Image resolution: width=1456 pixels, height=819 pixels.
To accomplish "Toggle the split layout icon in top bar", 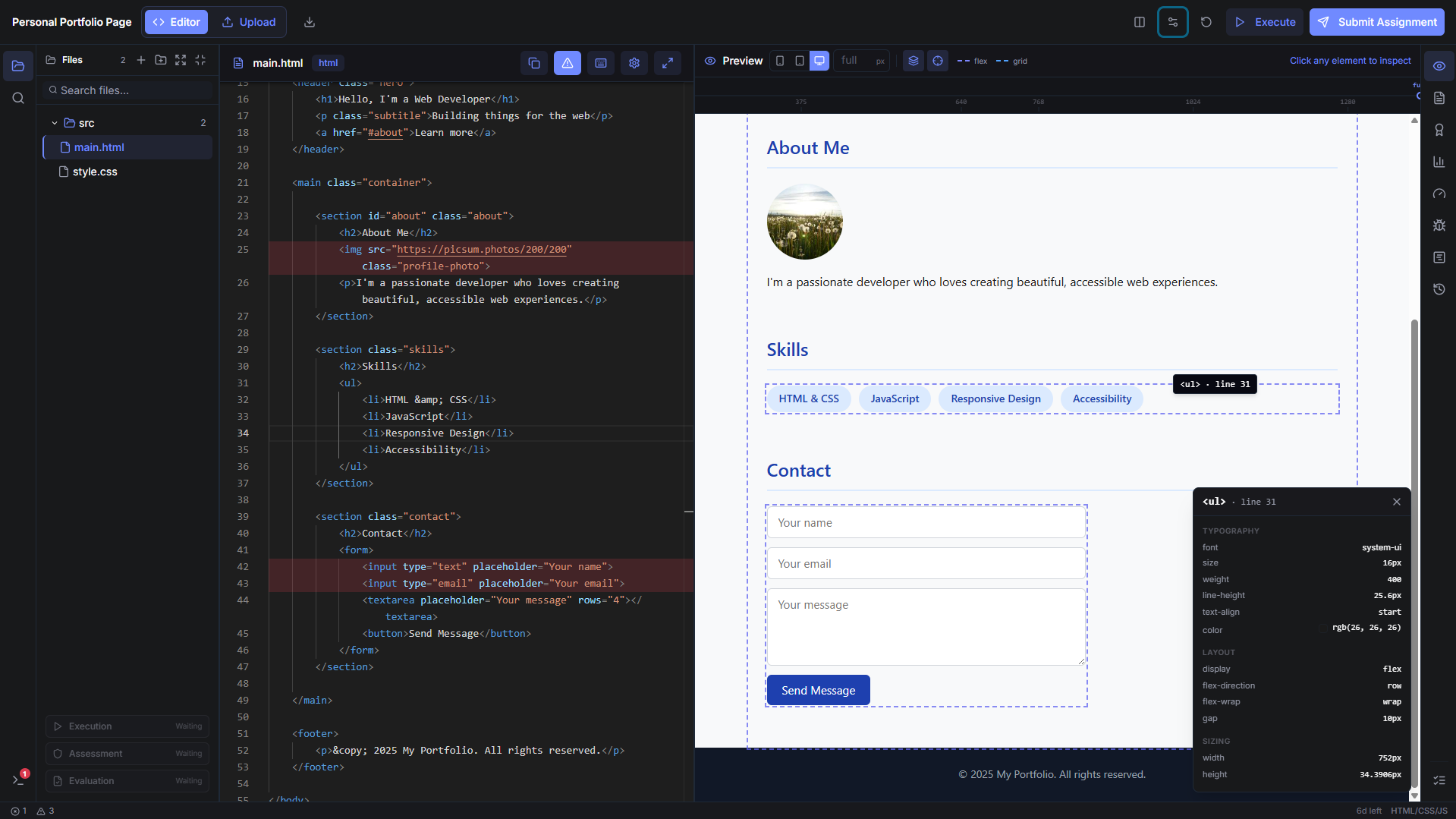I will tap(1140, 22).
